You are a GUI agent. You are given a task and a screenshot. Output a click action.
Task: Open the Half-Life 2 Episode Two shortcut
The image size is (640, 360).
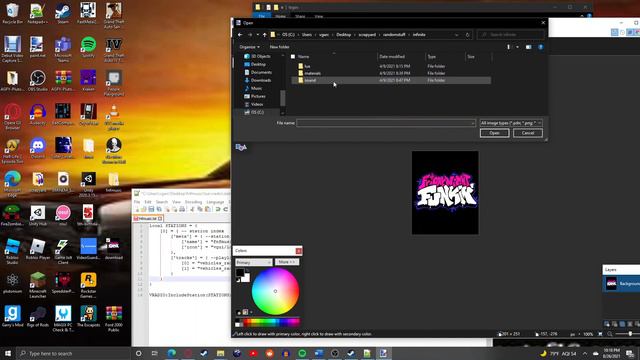[12, 151]
